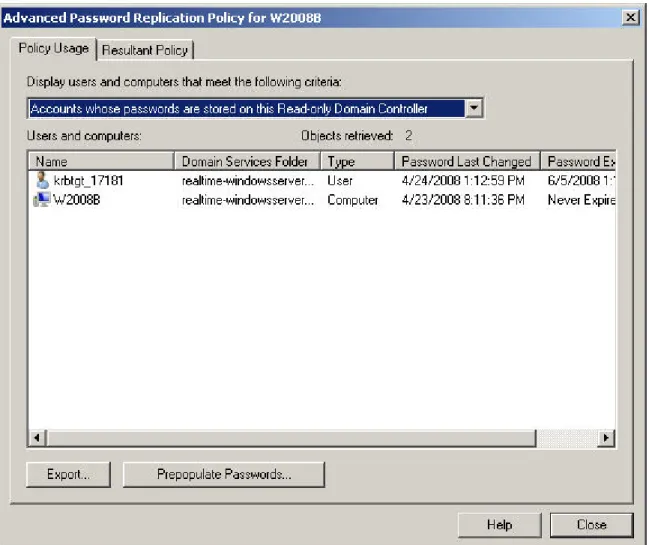Click the 4/24/2008 1:12:59 PM cell

[x=463, y=181]
